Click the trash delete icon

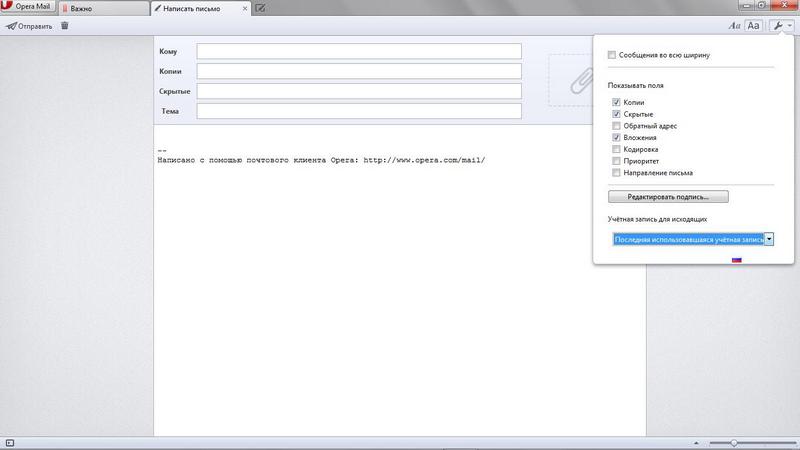coord(65,26)
